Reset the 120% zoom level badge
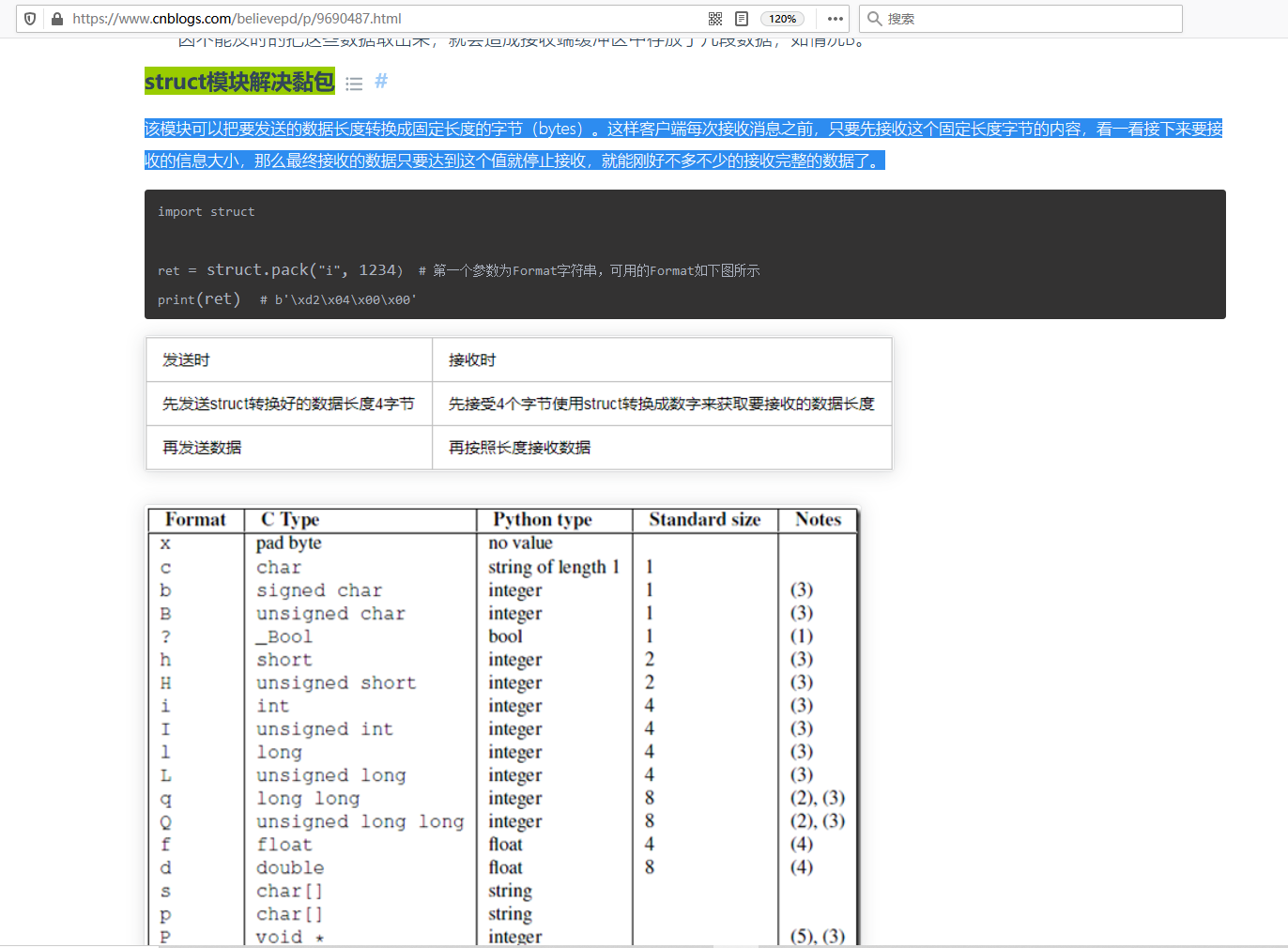The height and width of the screenshot is (948, 1288). pos(783,19)
